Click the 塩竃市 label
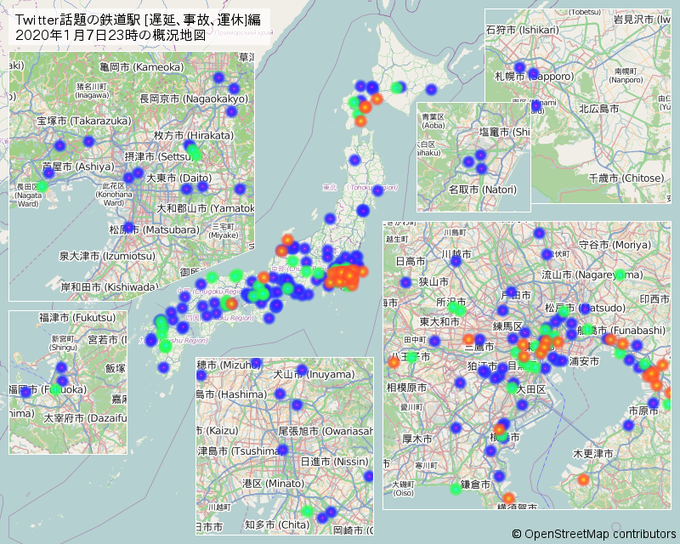 494,132
